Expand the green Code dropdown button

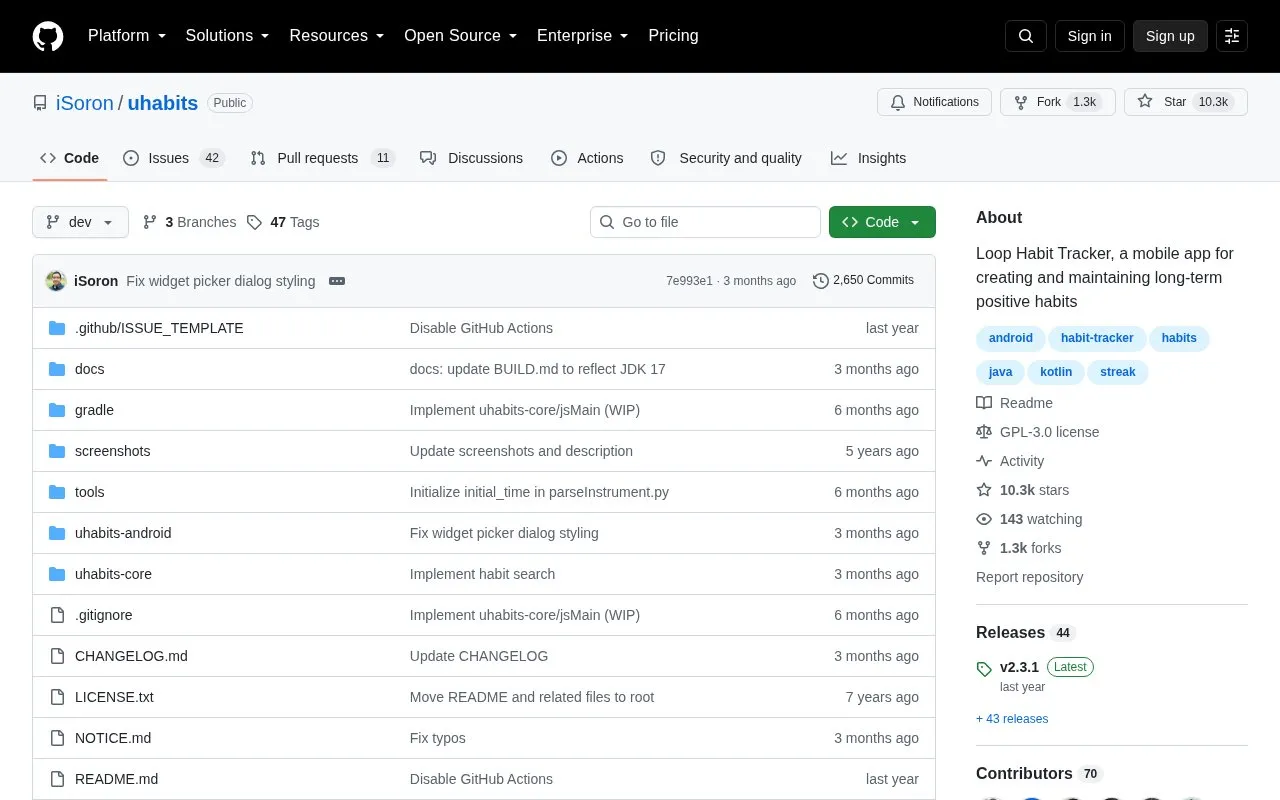tap(882, 222)
